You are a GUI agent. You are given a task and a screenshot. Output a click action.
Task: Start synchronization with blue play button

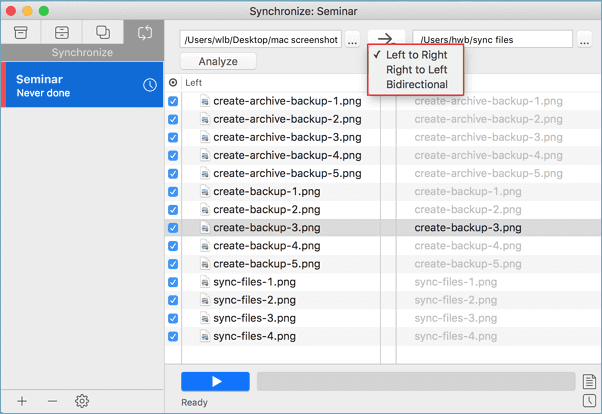pyautogui.click(x=215, y=381)
